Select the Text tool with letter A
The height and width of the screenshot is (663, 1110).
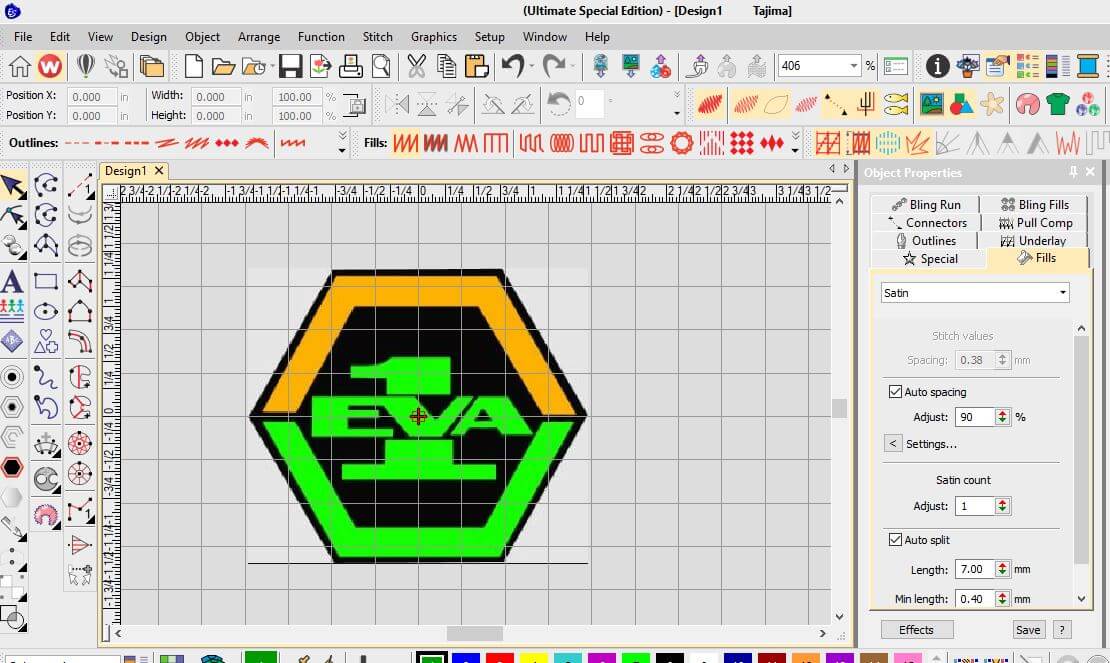(12, 282)
